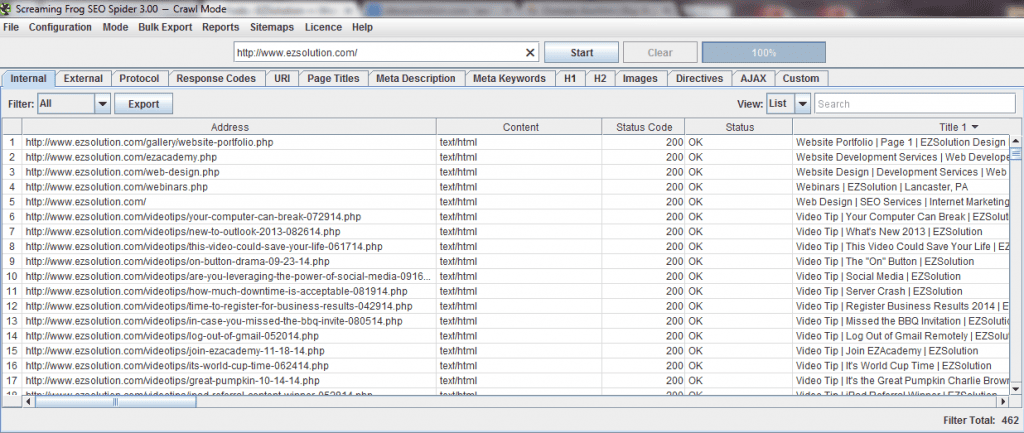Open the Configuration menu
Screen dimensions: 1024x433
pyautogui.click(x=60, y=27)
